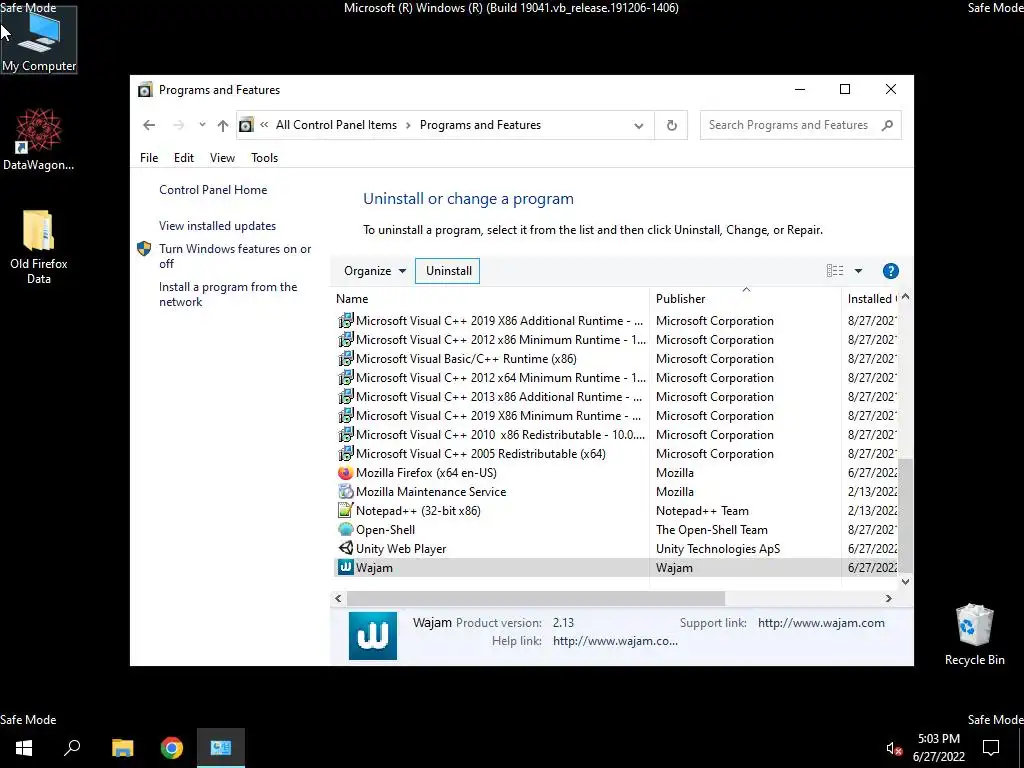The height and width of the screenshot is (768, 1024).
Task: Click All Control Panel Items breadcrumb
Action: 336,125
